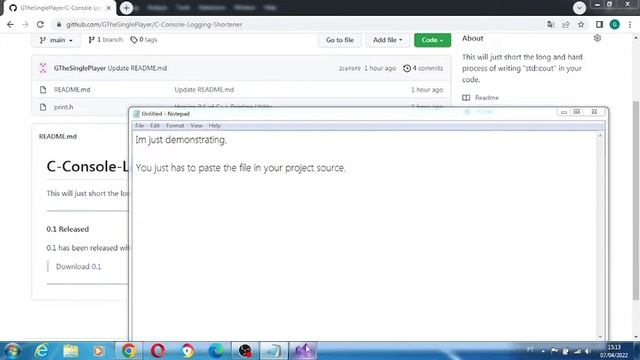Open the 0 tags link
The height and width of the screenshot is (360, 640).
tap(144, 40)
